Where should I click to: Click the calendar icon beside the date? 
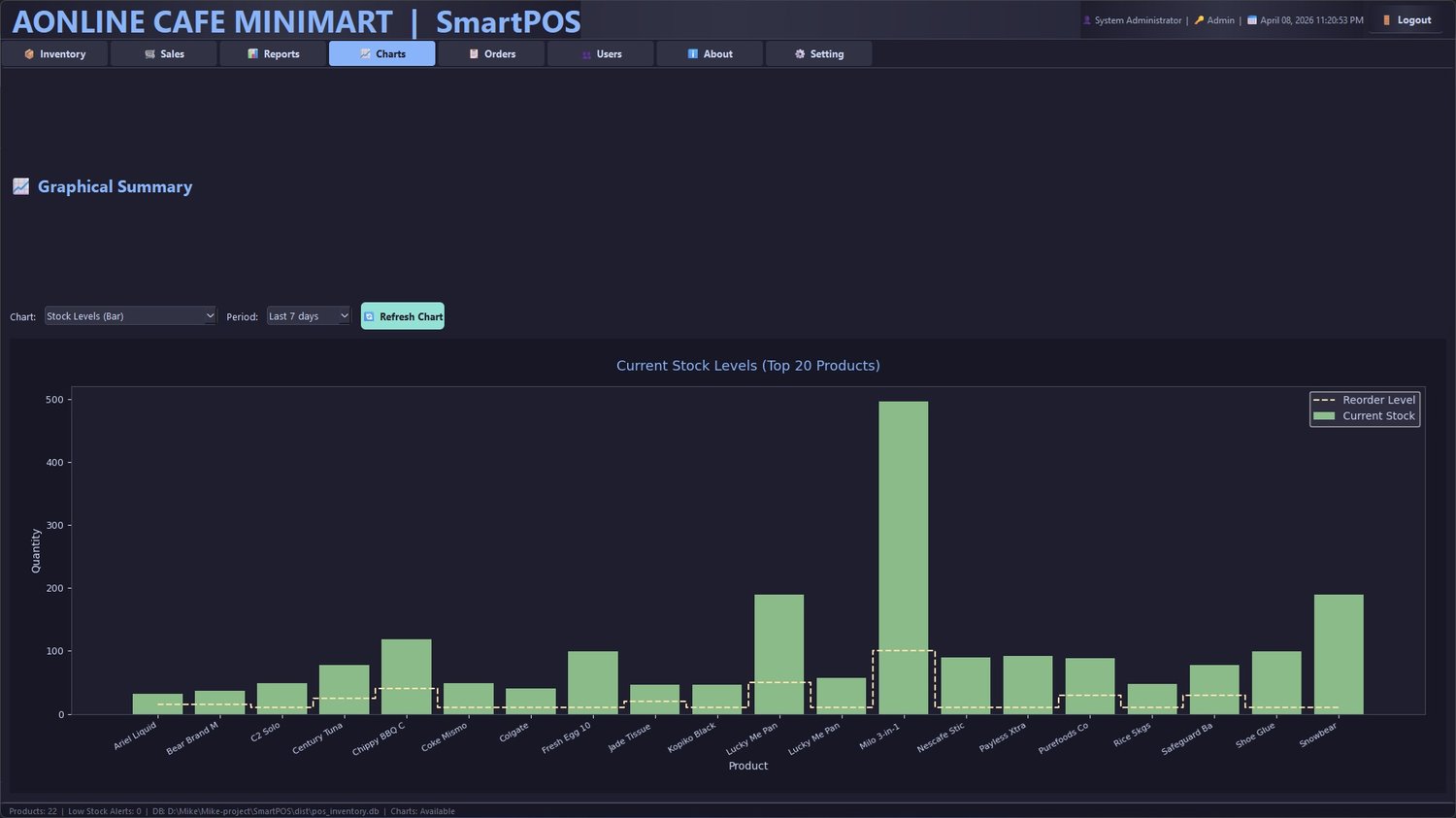[x=1252, y=20]
